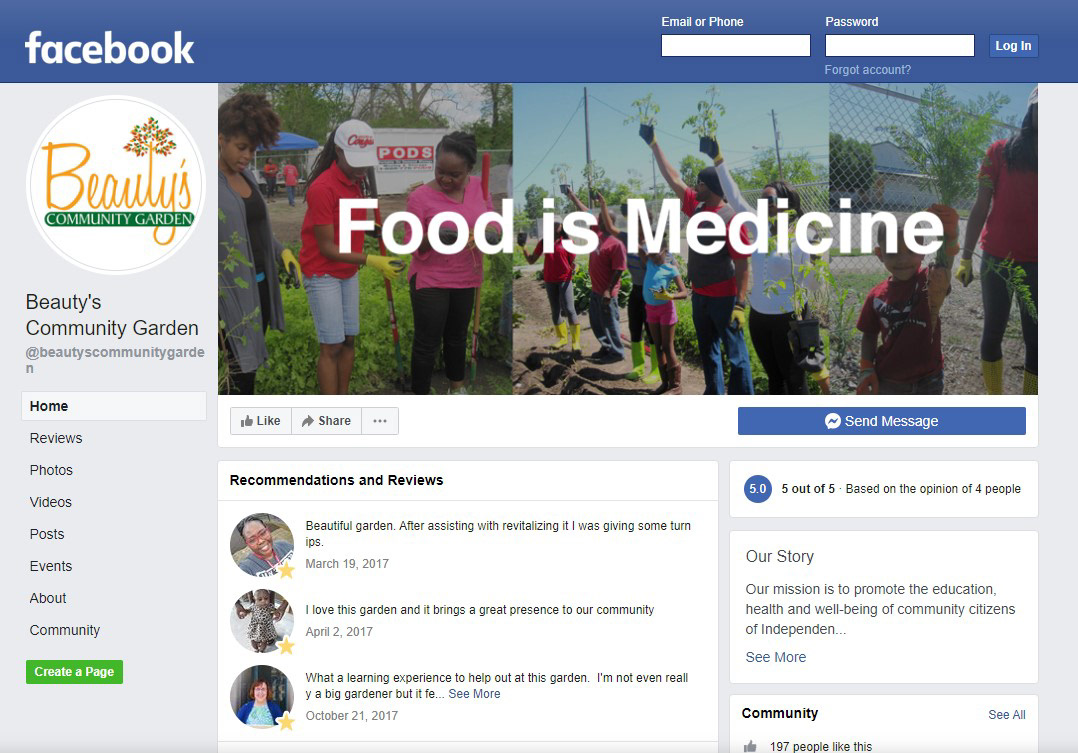Click the Facebook logo
The width and height of the screenshot is (1078, 753).
tap(109, 48)
